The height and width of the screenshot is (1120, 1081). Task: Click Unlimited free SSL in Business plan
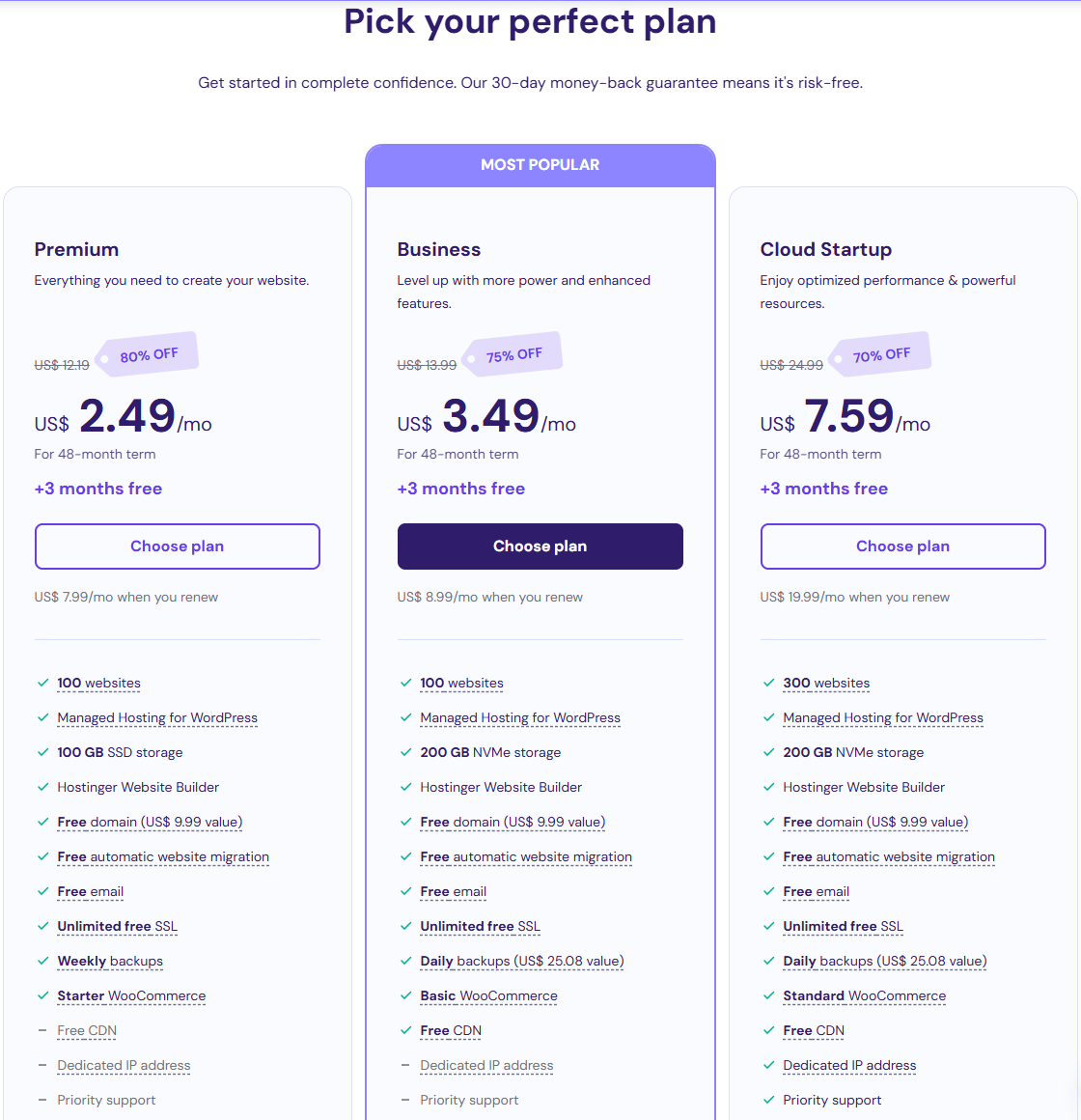[x=480, y=927]
